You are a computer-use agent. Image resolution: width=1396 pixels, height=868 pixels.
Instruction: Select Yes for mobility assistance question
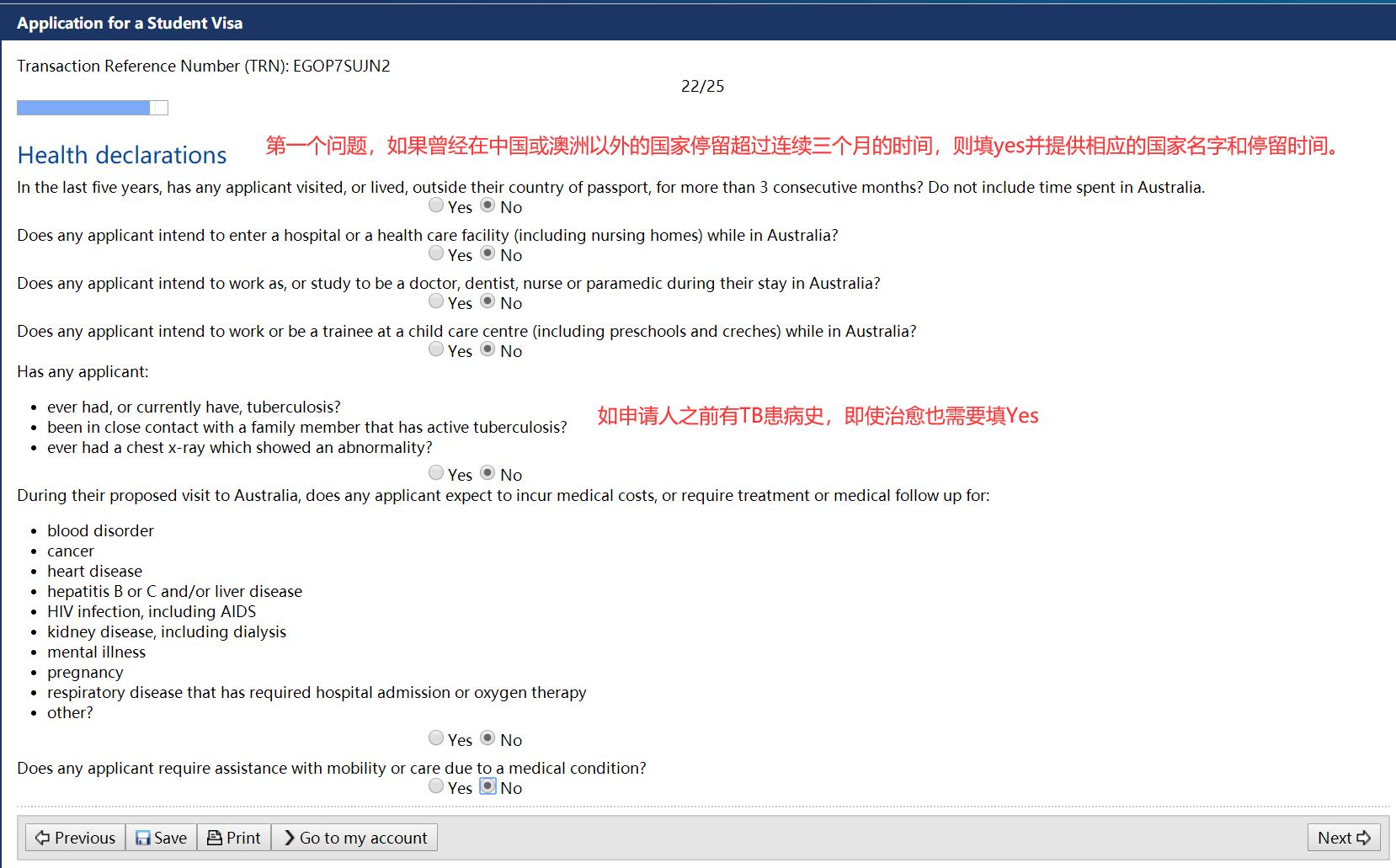(x=436, y=786)
